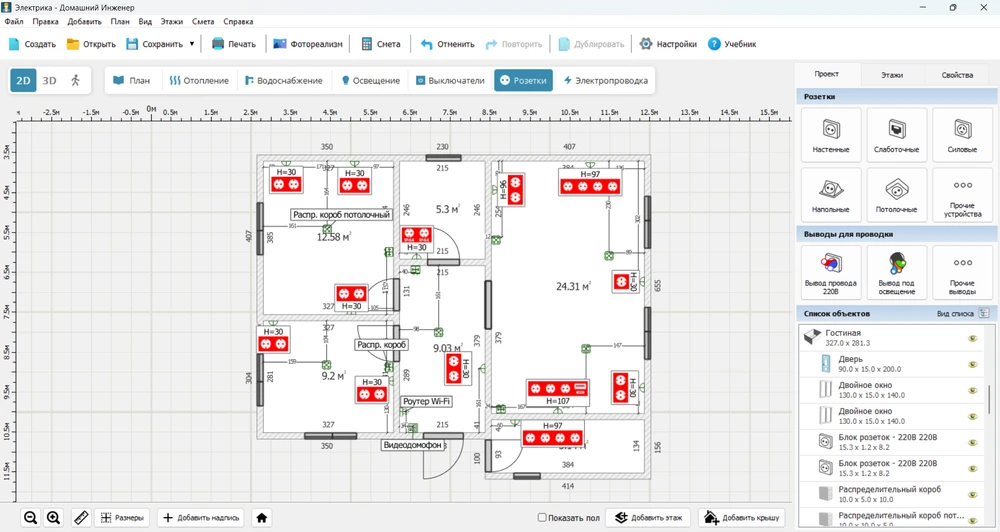This screenshot has height=532, width=1000.
Task: Click the zoom out magnifier icon
Action: tap(31, 517)
